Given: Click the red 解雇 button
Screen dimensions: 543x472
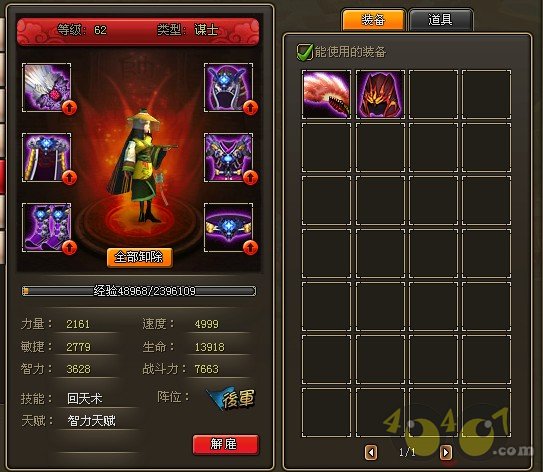Looking at the screenshot, I should (225, 444).
